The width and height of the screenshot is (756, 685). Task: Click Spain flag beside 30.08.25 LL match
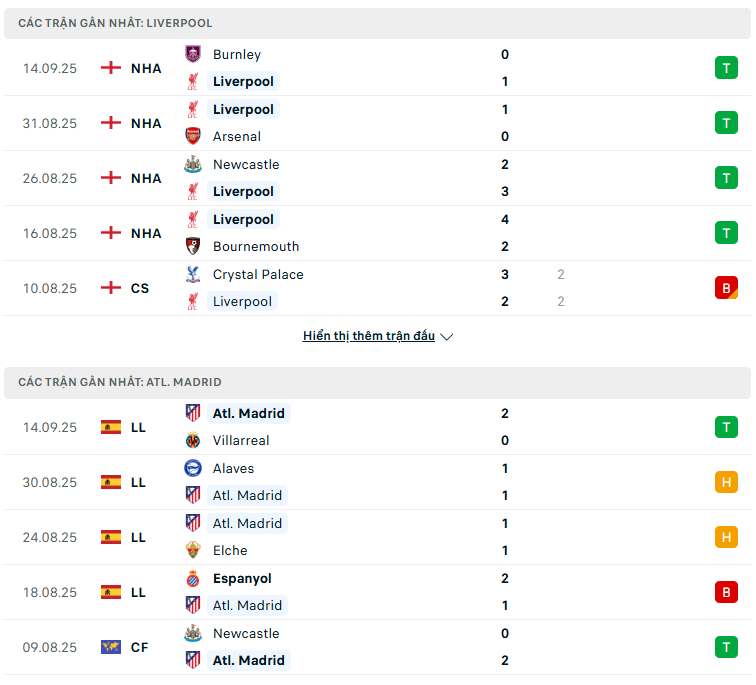111,483
